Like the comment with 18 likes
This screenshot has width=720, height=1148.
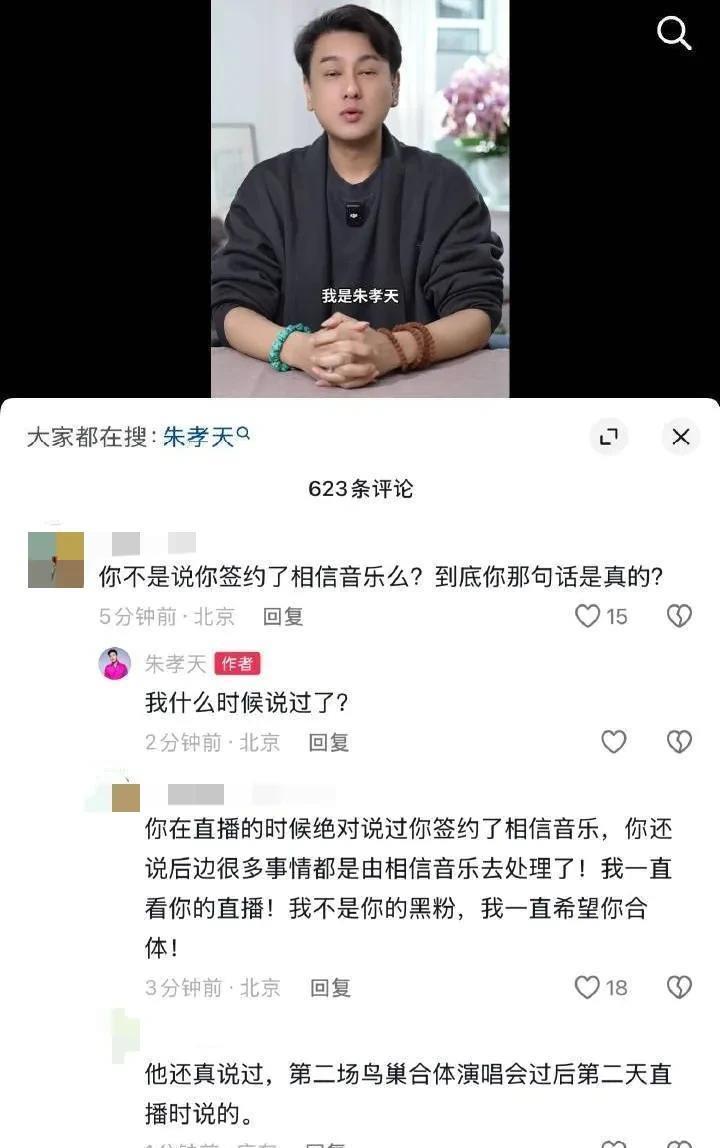click(x=587, y=987)
